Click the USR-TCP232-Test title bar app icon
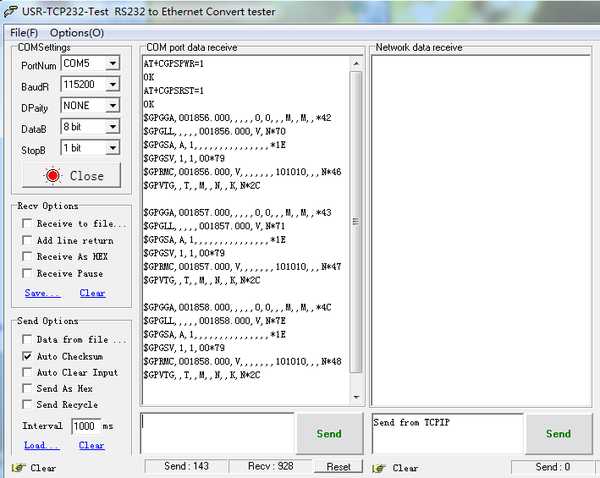 [x=11, y=11]
